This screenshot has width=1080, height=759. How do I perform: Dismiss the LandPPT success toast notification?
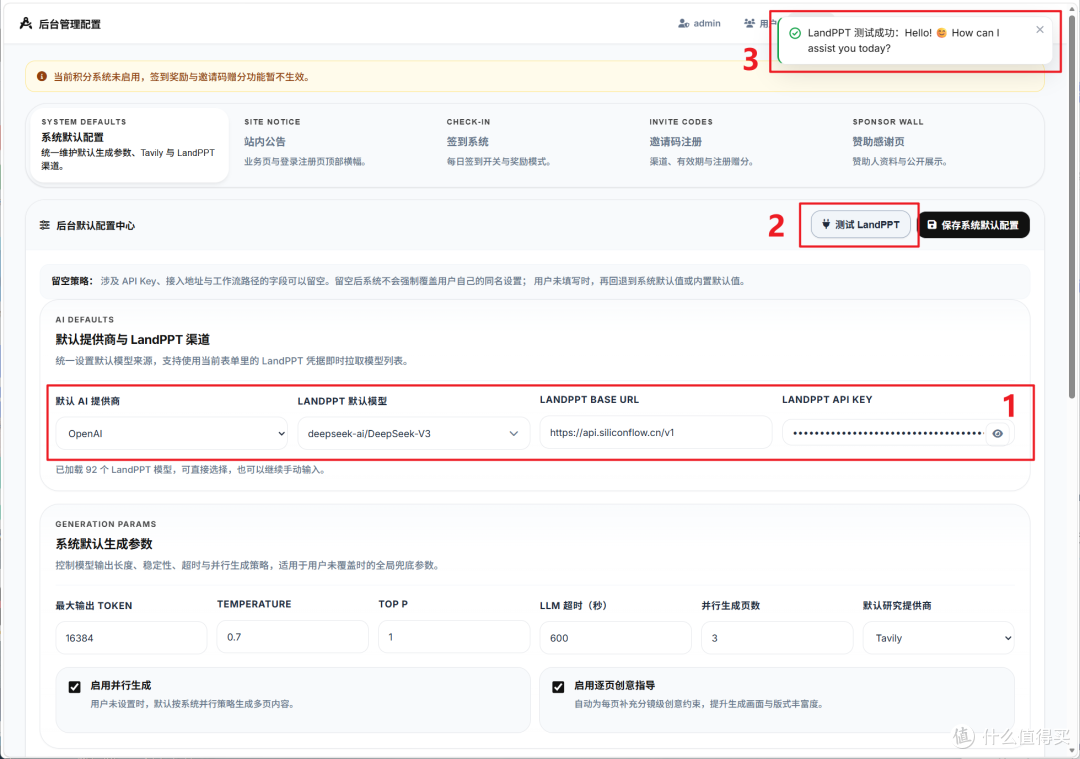point(1040,30)
